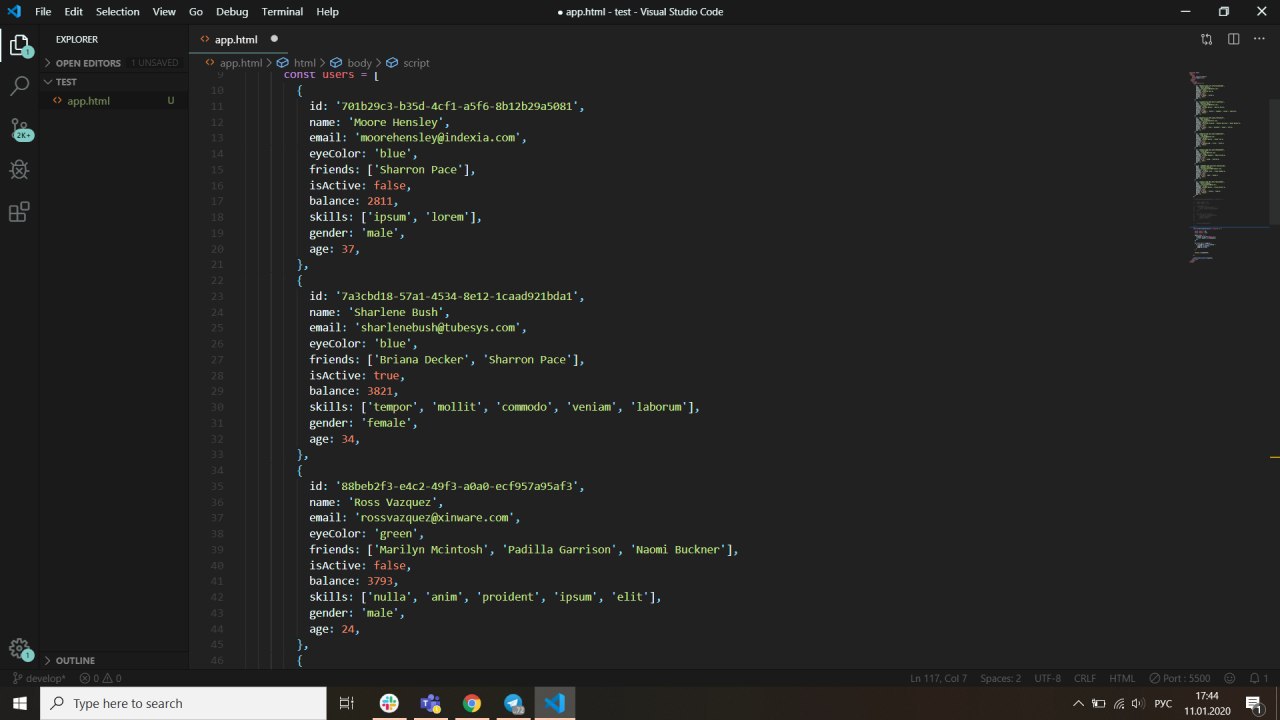Click the email 'rossvazquez@xinware.com'
This screenshot has width=1280, height=720.
pyautogui.click(x=437, y=517)
